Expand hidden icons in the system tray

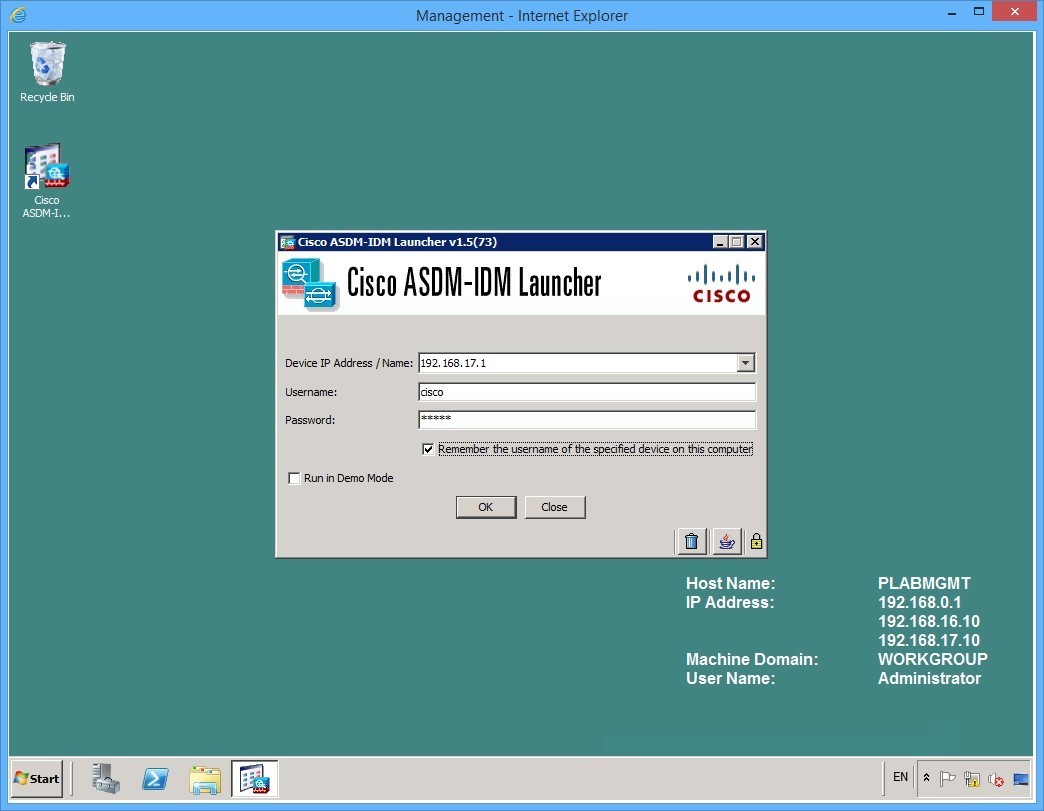tap(925, 777)
